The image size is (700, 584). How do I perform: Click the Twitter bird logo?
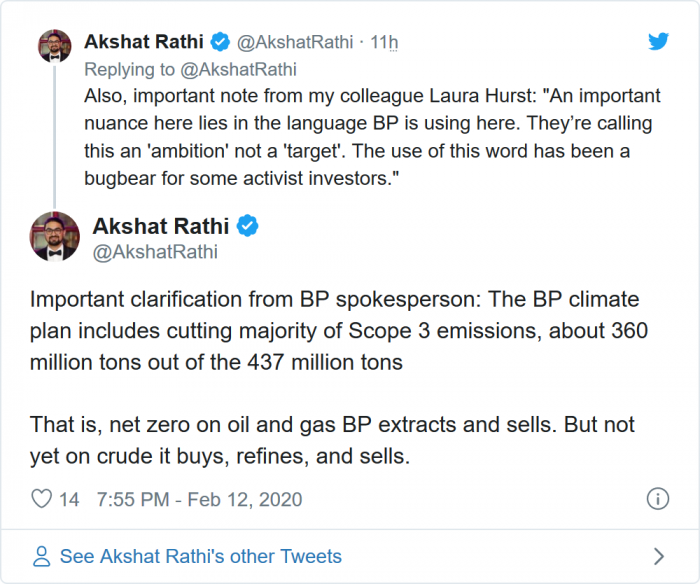tap(657, 42)
